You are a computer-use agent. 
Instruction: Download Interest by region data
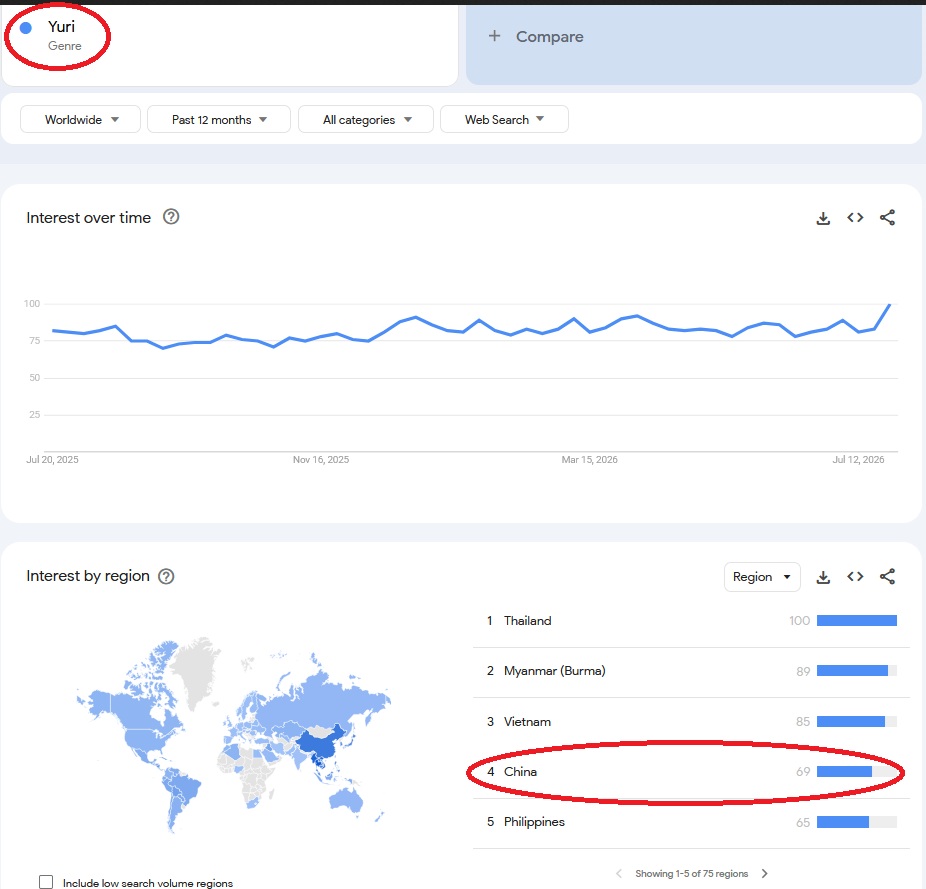823,577
